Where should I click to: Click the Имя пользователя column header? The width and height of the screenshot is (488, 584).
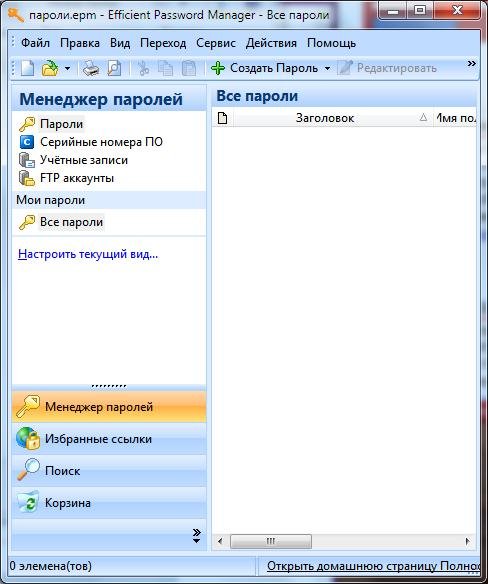point(454,118)
